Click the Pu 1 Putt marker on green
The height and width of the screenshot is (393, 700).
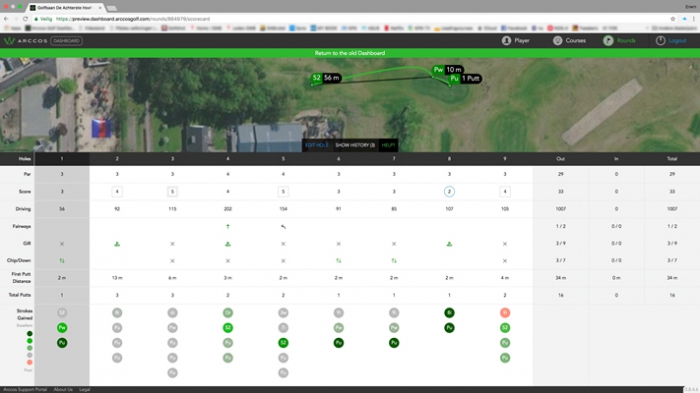(465, 79)
